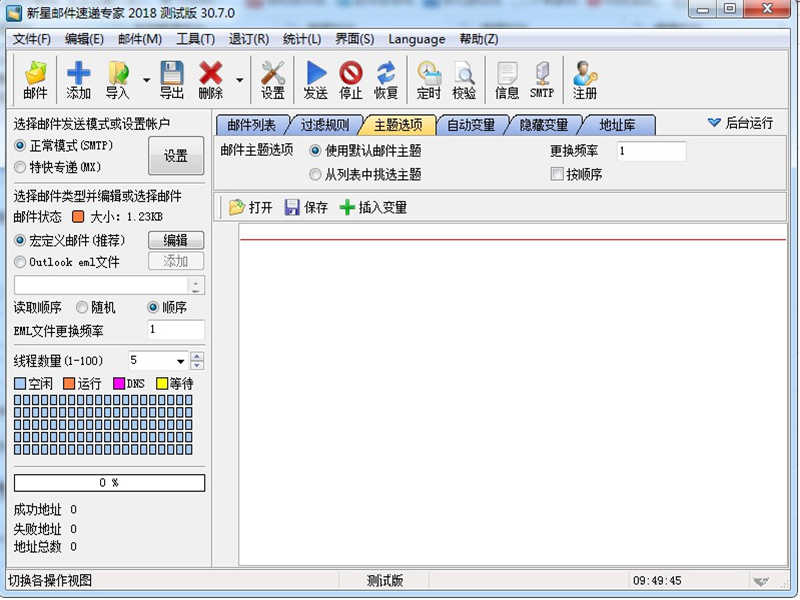Viewport: 800px width, 600px height.
Task: Select 宏定义邮件(推荐) radio option
Action: tap(20, 240)
